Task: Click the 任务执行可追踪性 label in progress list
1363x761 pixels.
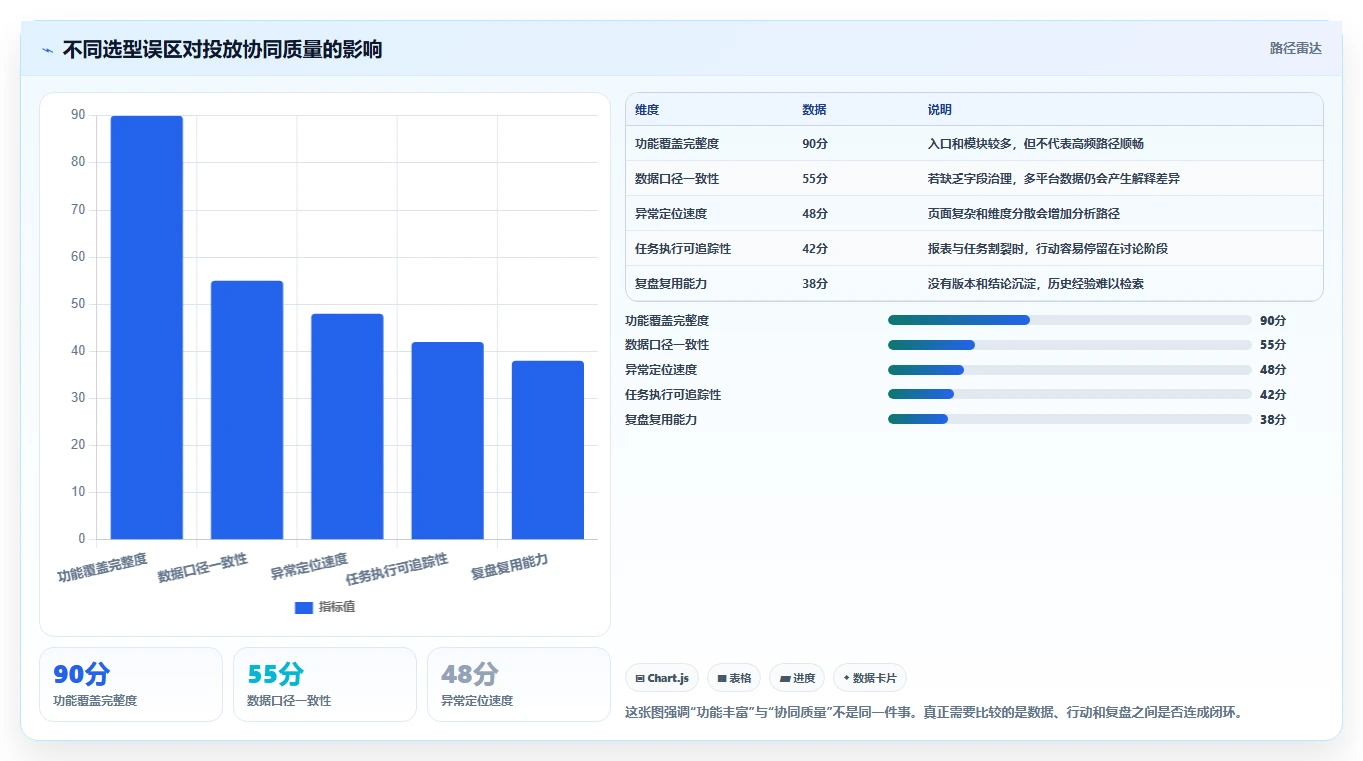Action: click(x=673, y=395)
